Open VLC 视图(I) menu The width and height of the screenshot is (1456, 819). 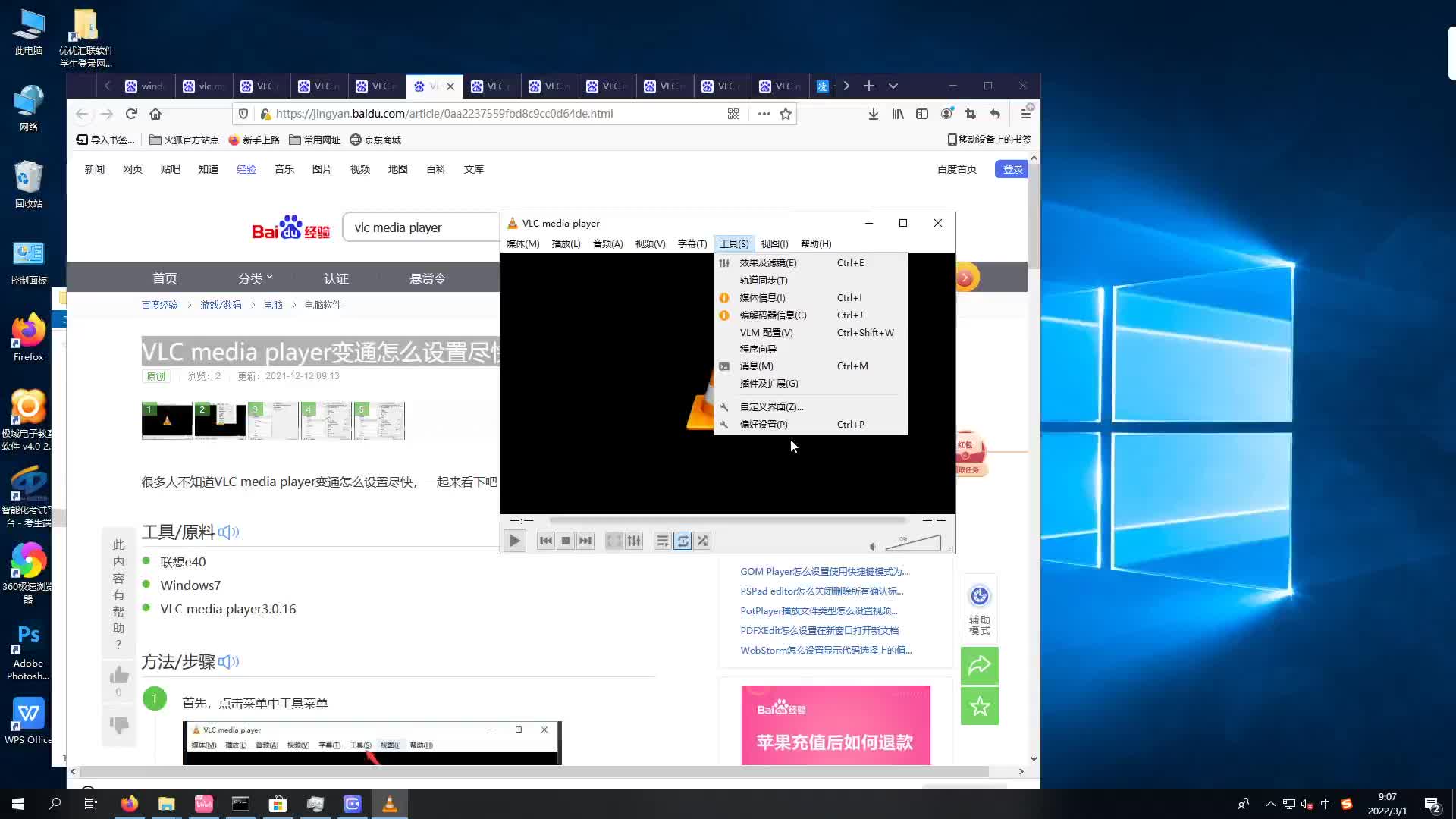pos(774,243)
